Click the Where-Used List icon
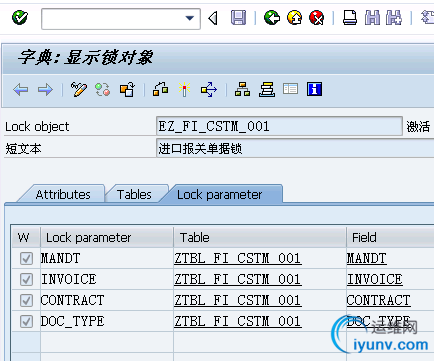The width and height of the screenshot is (434, 361). point(209,90)
